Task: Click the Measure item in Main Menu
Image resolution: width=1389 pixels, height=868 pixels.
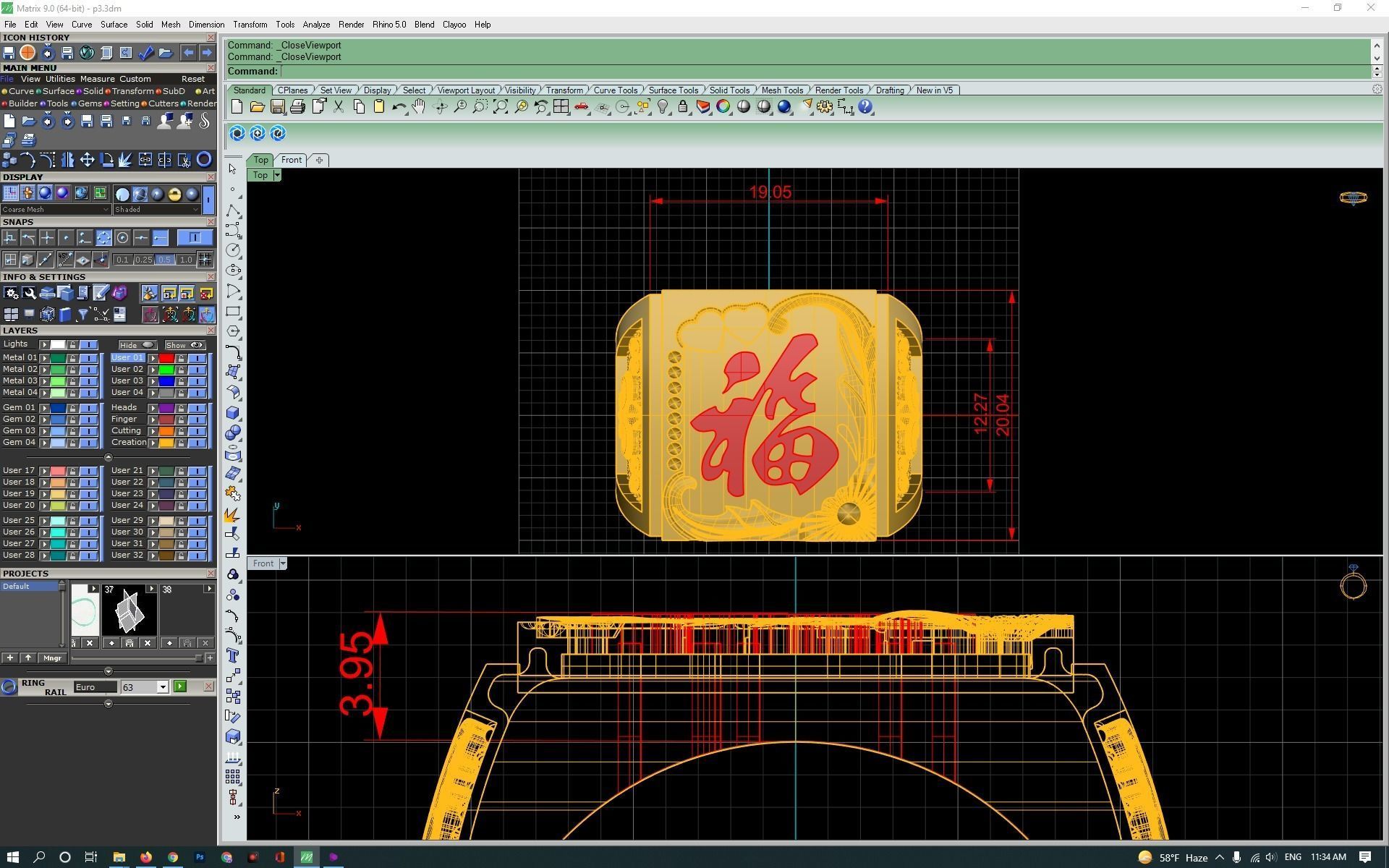Action: point(97,79)
